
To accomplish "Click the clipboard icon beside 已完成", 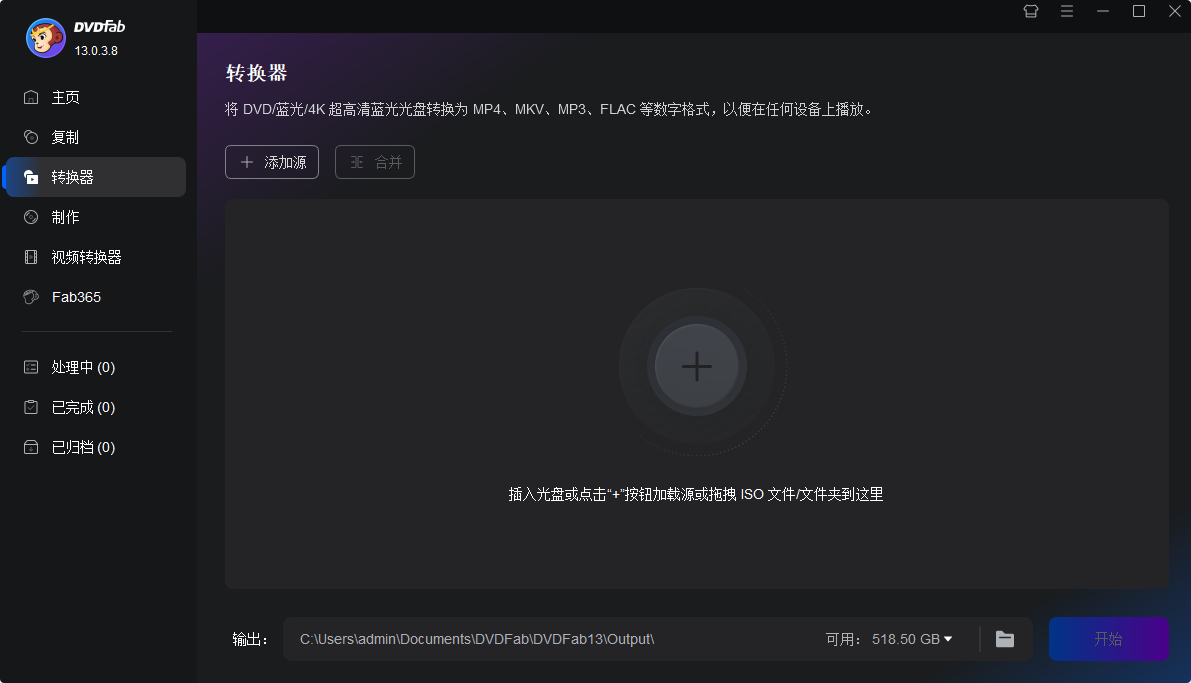I will pyautogui.click(x=31, y=407).
